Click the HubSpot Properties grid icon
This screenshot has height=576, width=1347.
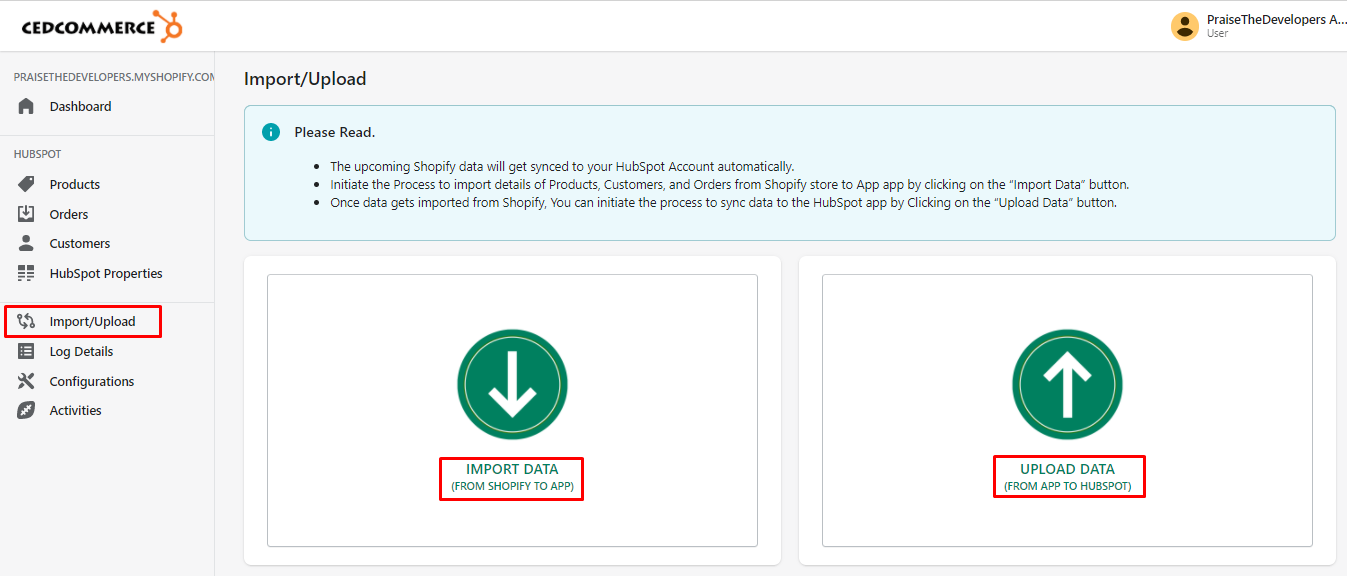click(27, 273)
